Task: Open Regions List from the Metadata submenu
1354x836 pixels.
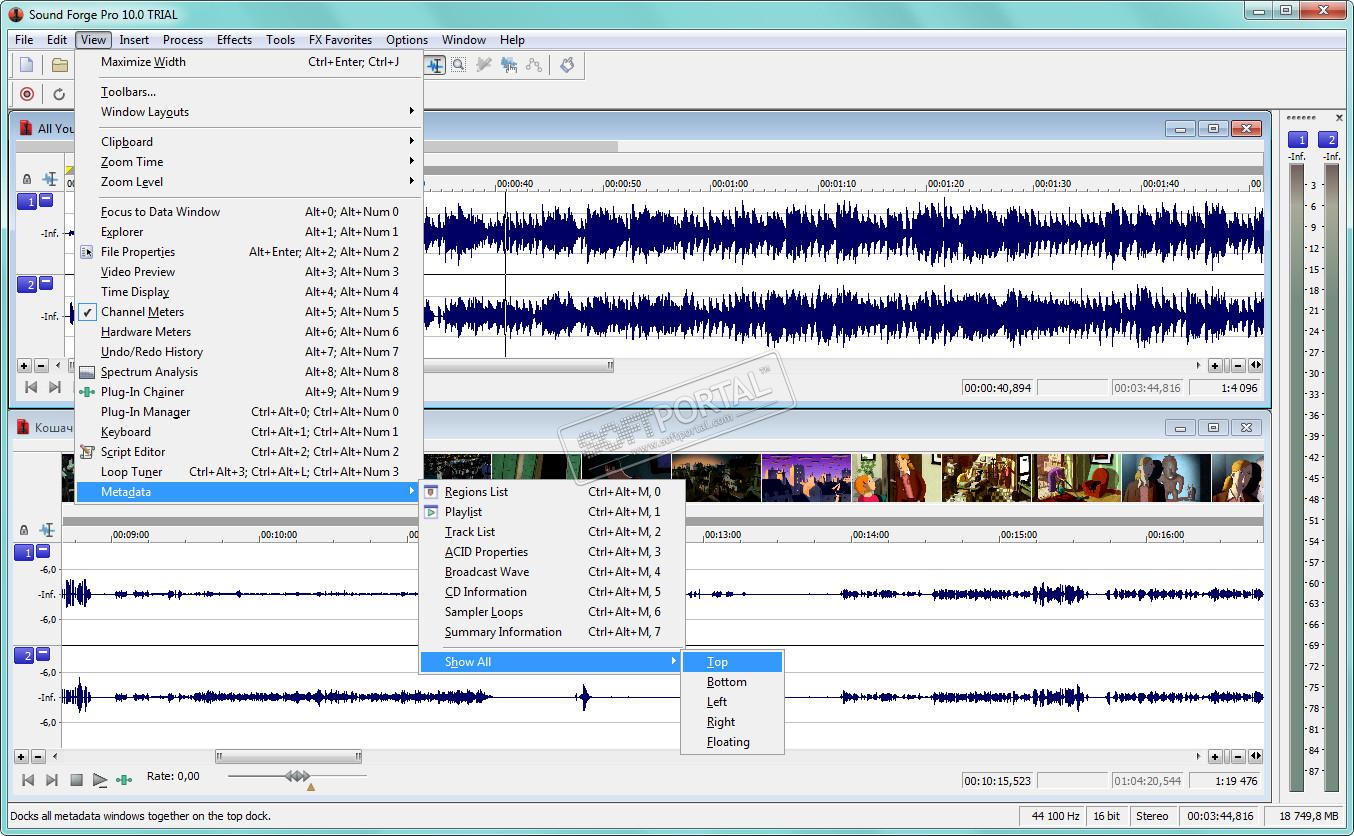Action: point(476,492)
